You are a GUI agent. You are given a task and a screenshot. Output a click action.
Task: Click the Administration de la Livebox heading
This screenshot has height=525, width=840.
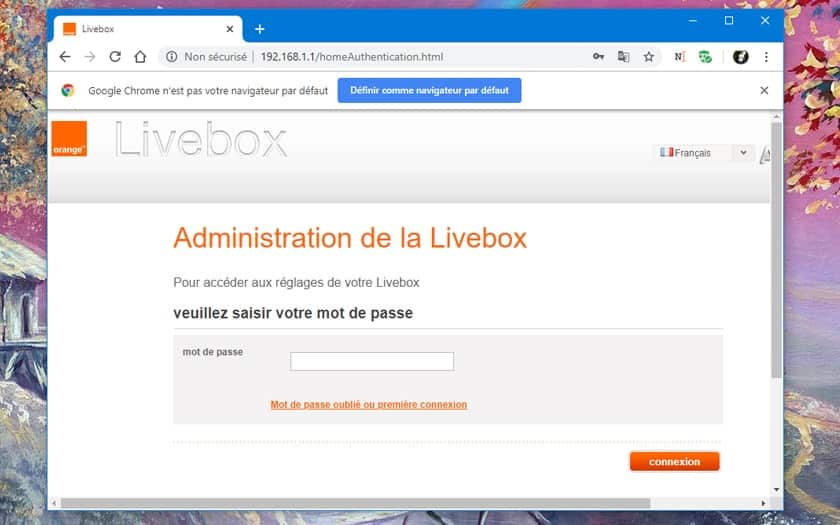click(x=350, y=238)
